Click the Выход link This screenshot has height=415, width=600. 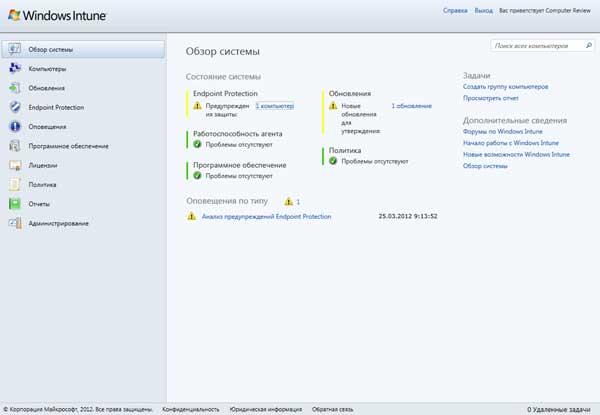tap(484, 11)
